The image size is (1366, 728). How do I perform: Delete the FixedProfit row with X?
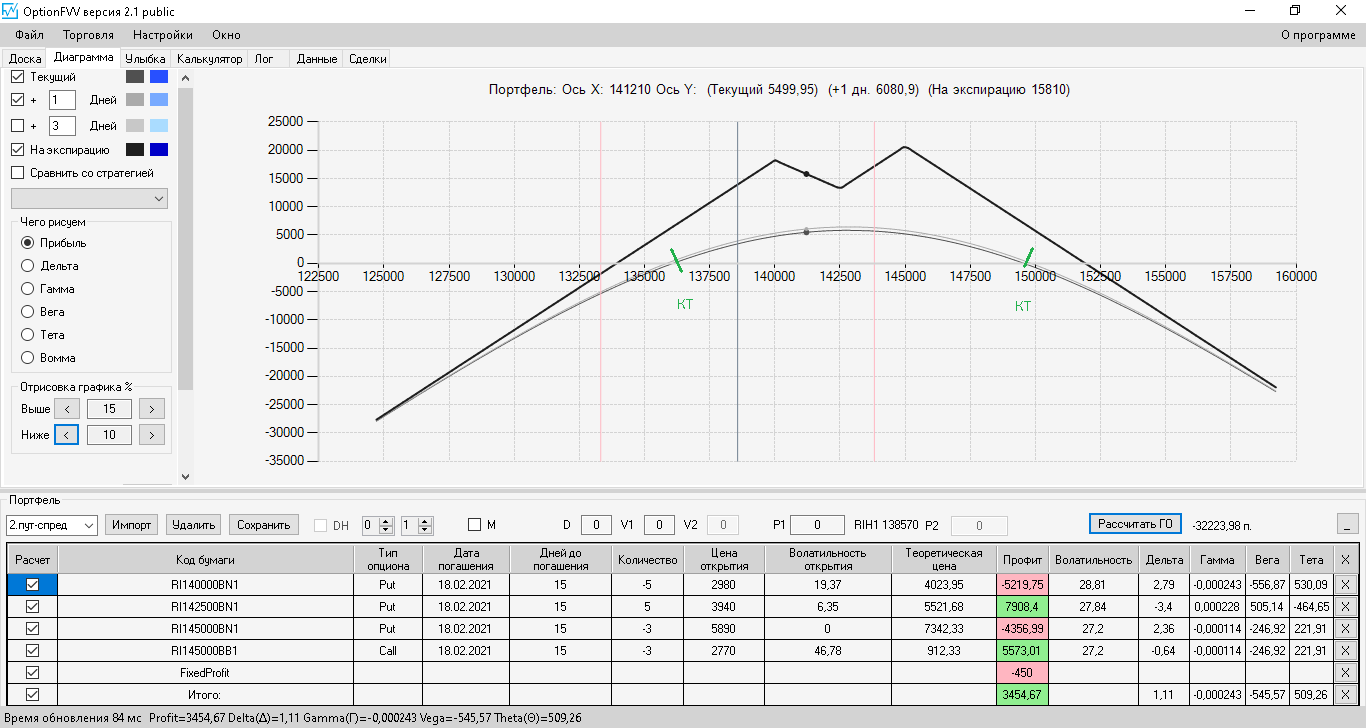coord(1344,673)
